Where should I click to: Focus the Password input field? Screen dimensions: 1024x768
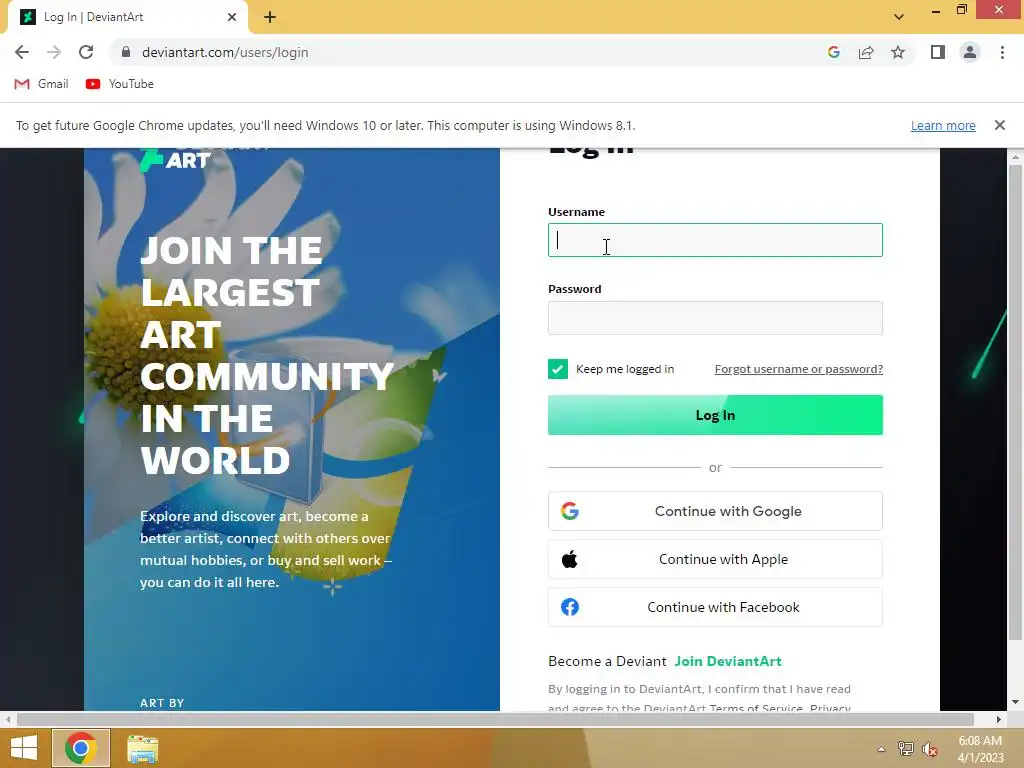(x=715, y=318)
